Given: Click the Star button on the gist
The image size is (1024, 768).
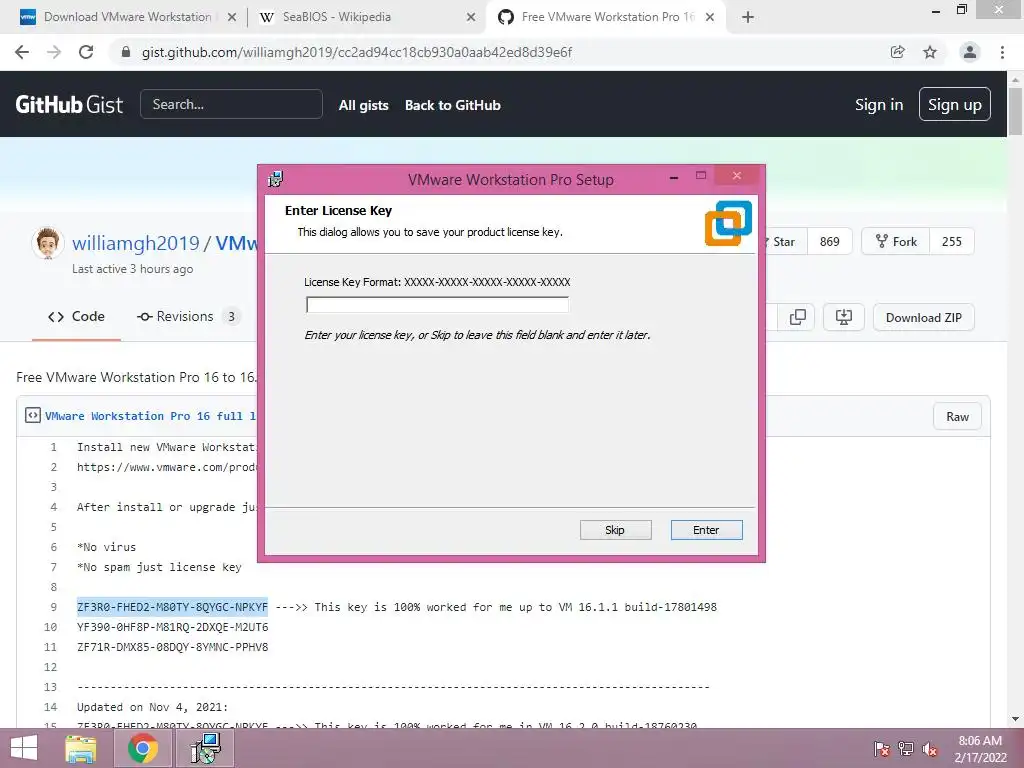Looking at the screenshot, I should pyautogui.click(x=786, y=242).
